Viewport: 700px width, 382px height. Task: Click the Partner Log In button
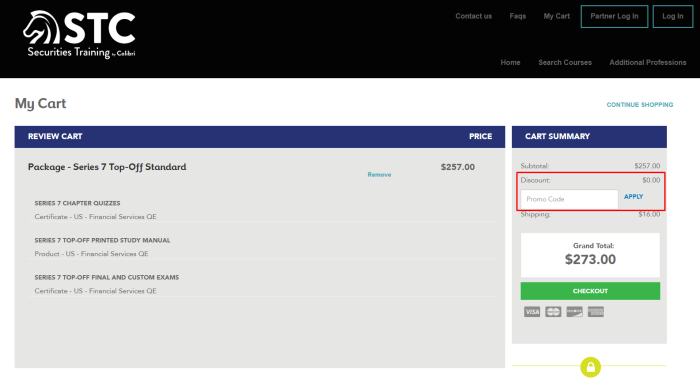614,17
